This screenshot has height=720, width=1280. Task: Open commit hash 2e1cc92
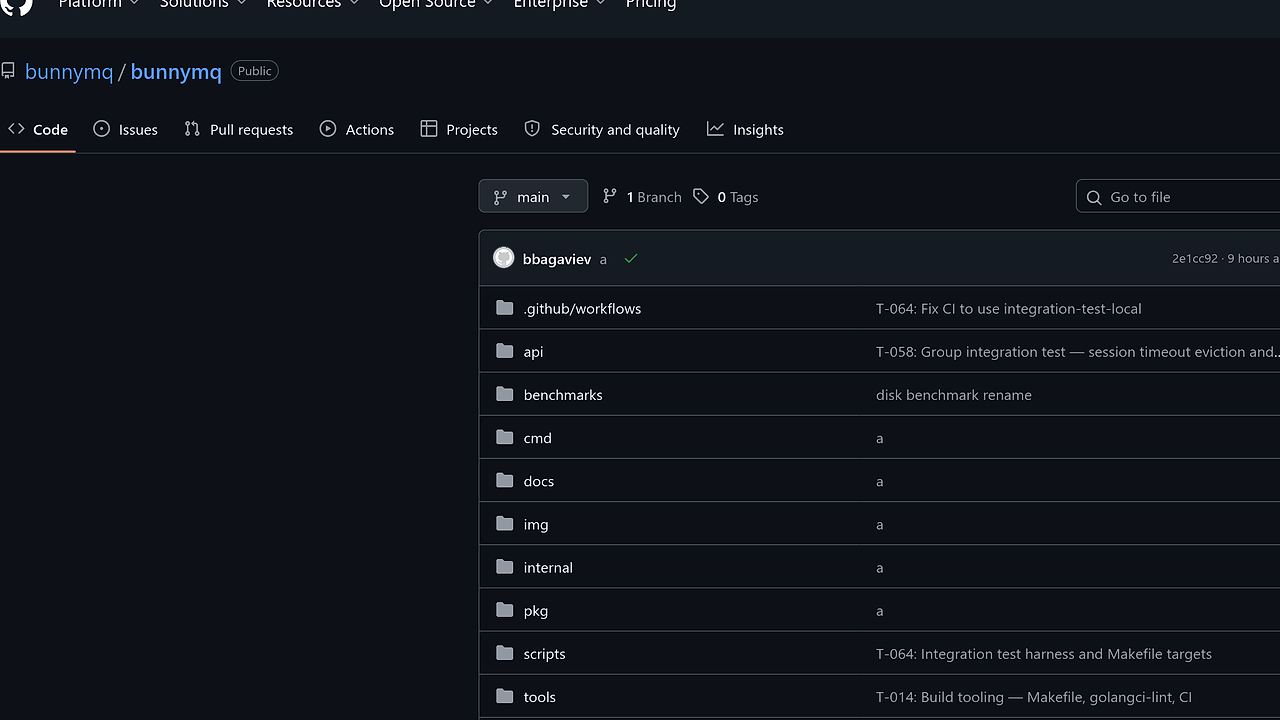click(1195, 258)
